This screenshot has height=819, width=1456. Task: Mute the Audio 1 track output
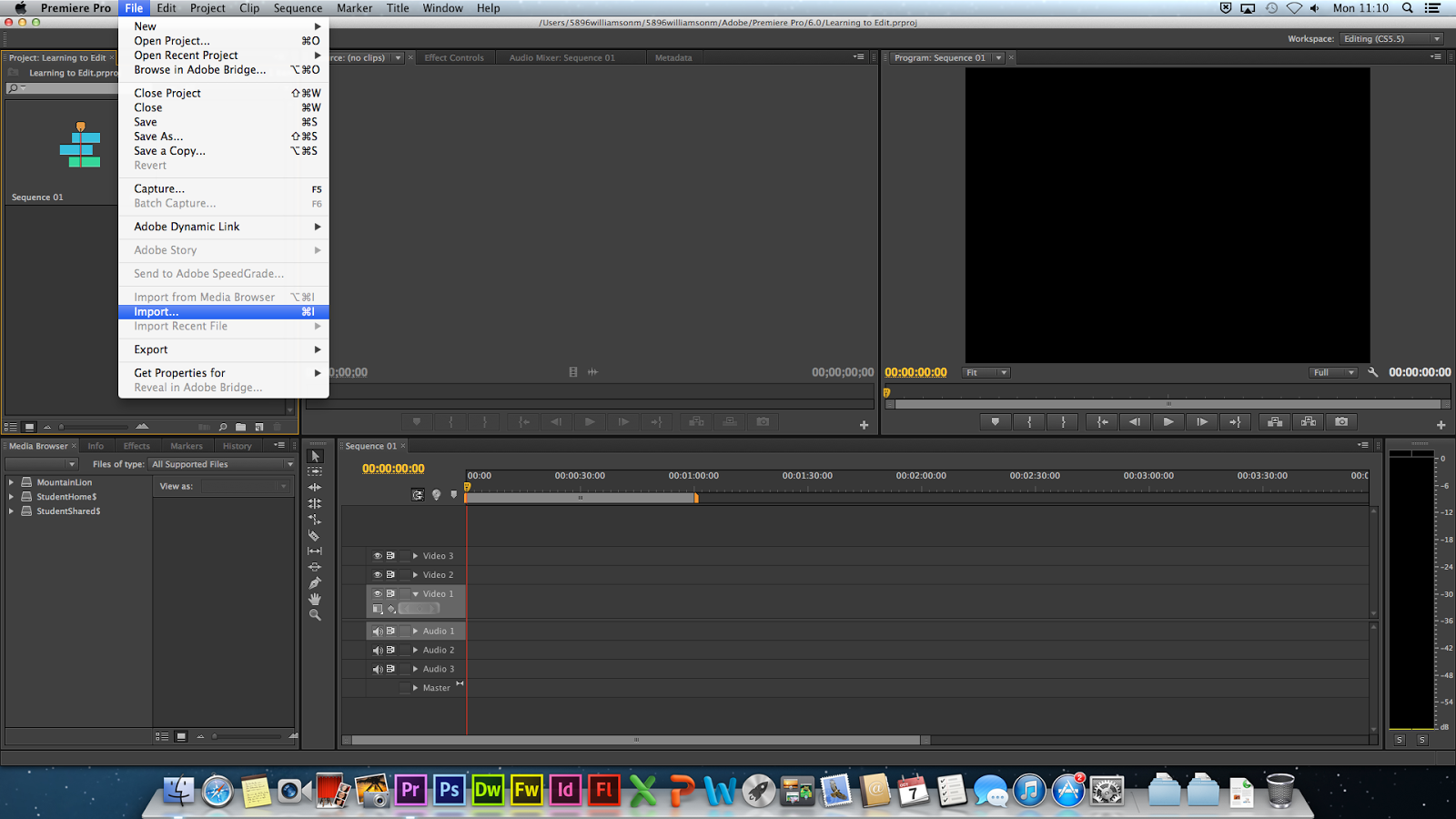click(x=378, y=632)
